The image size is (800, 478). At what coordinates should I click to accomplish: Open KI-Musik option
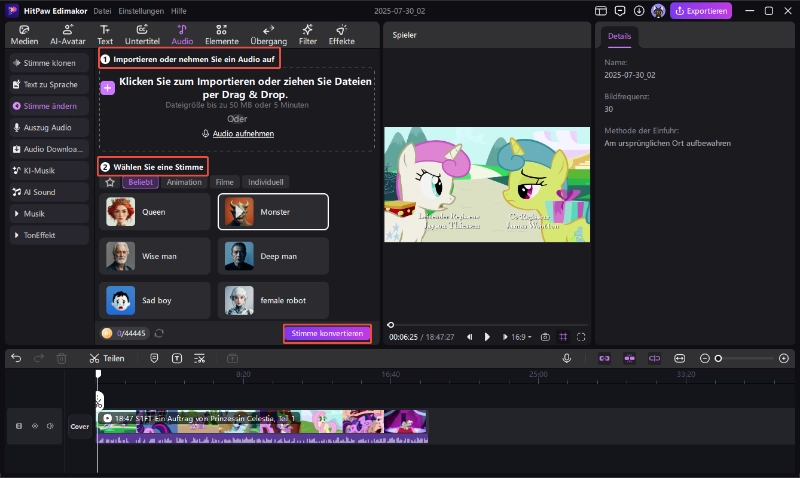(x=49, y=170)
